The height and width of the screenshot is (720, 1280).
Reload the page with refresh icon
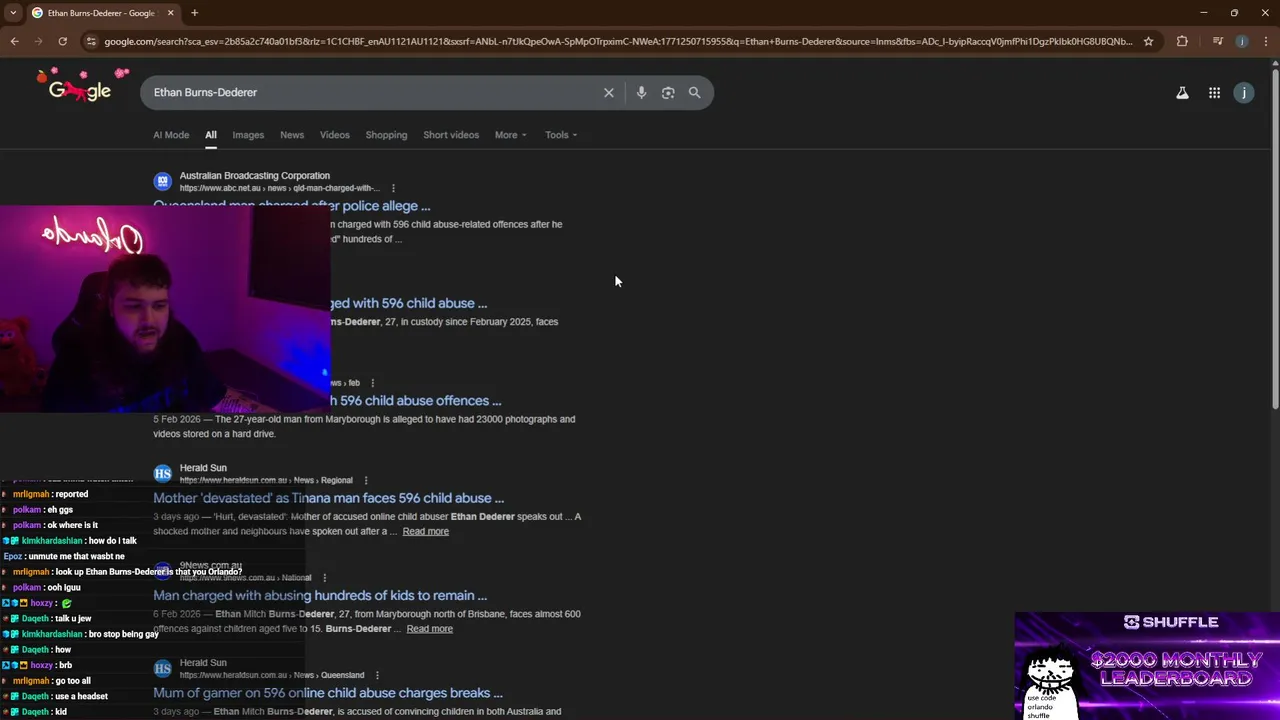pyautogui.click(x=62, y=41)
